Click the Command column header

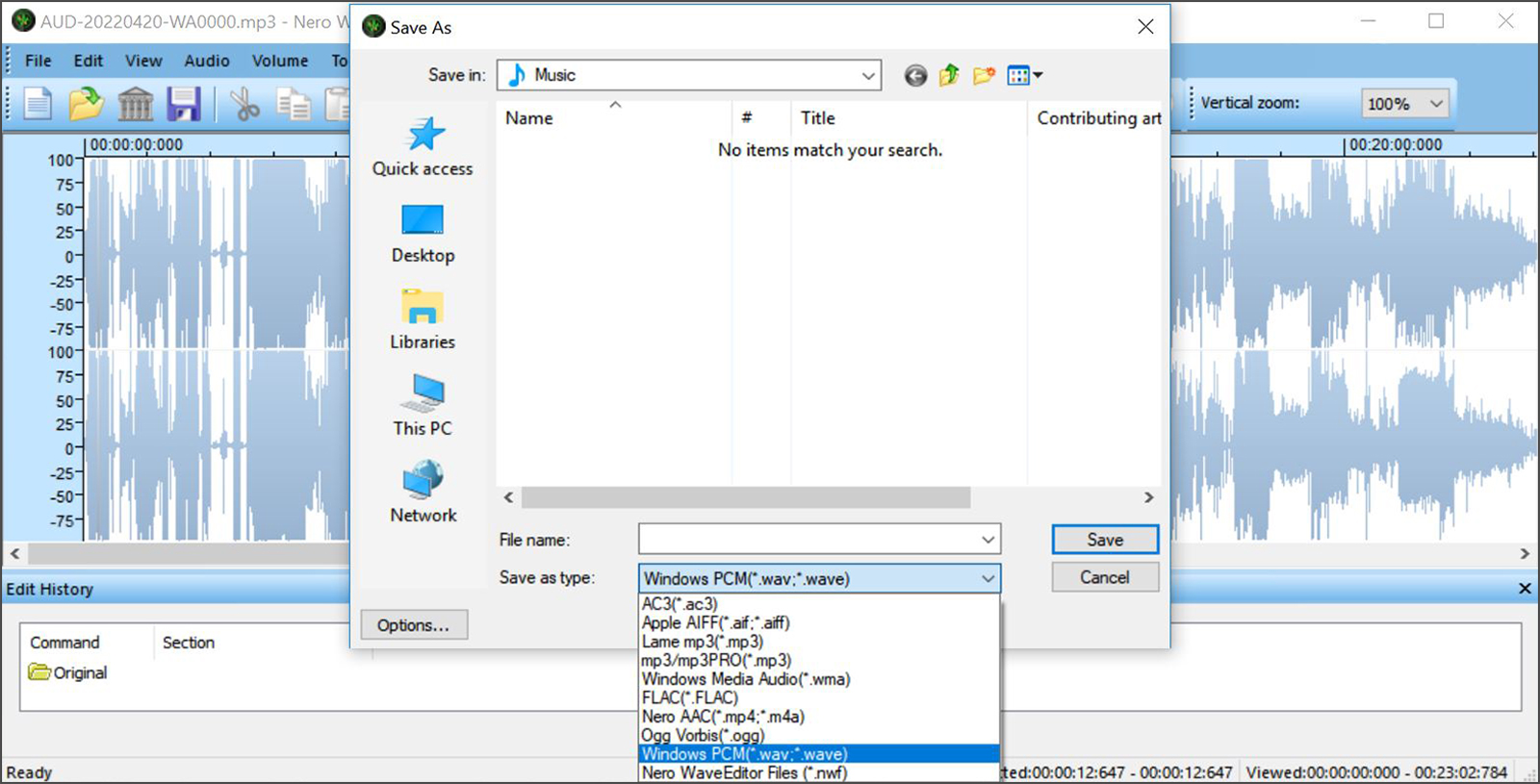(x=64, y=643)
